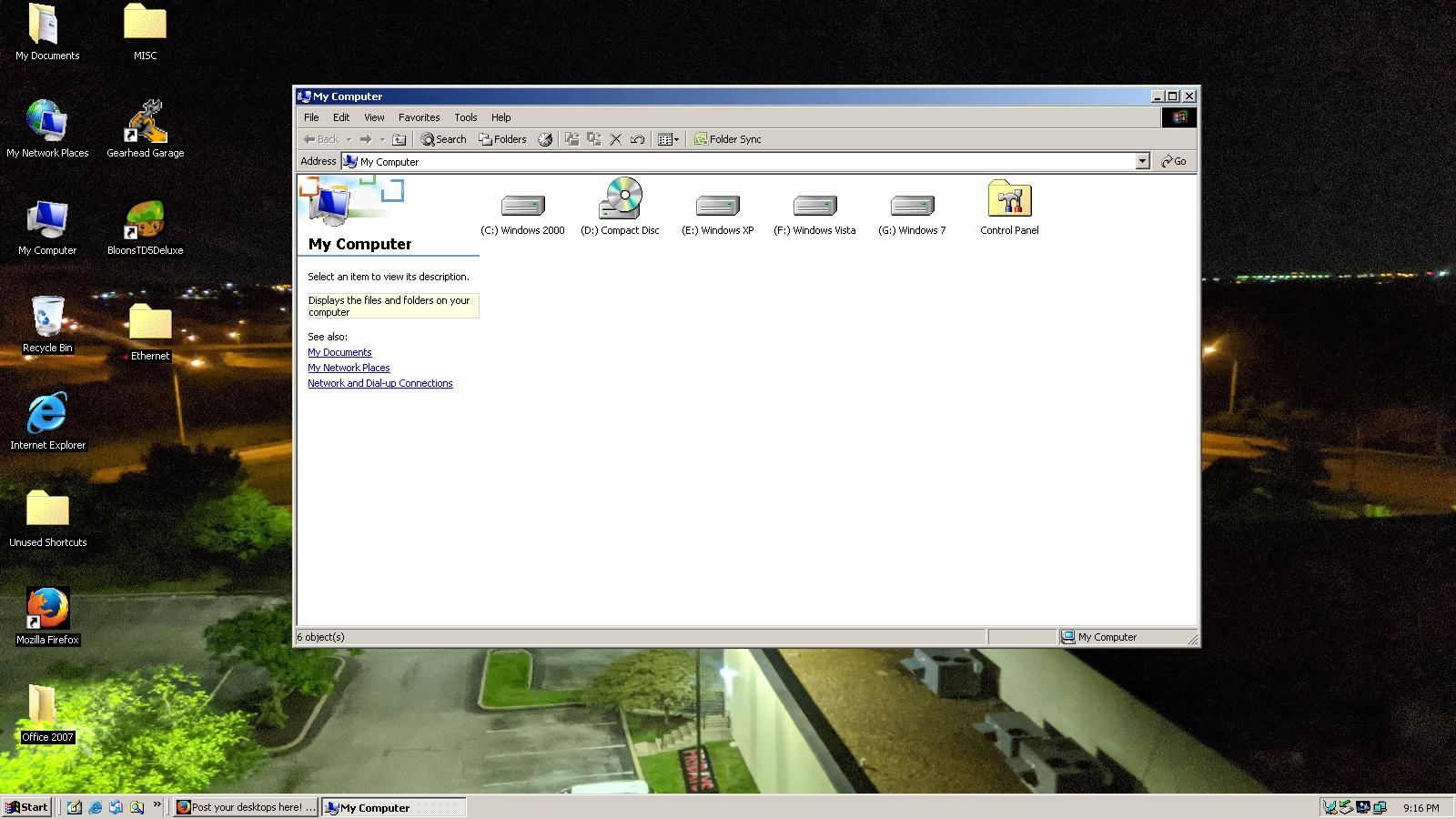Image resolution: width=1456 pixels, height=819 pixels.
Task: Click Network and Dial-up Connections link
Action: point(379,383)
